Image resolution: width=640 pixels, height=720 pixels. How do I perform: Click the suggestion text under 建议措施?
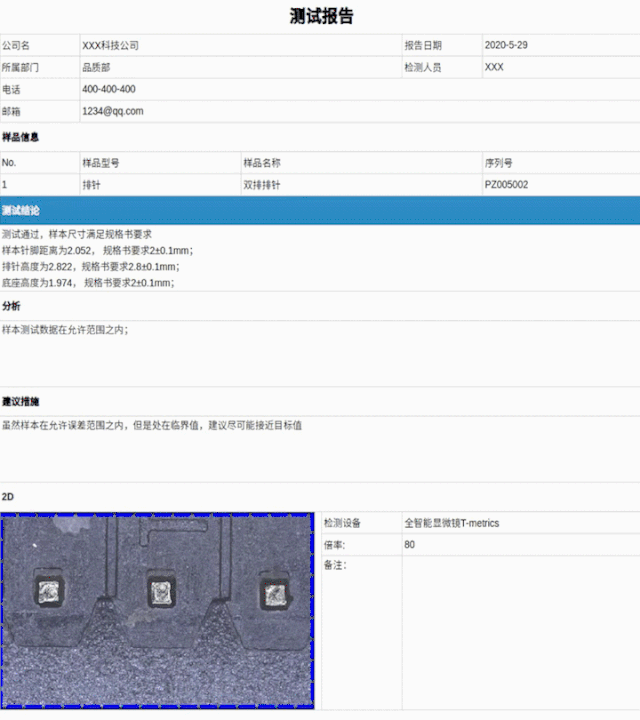pyautogui.click(x=152, y=425)
